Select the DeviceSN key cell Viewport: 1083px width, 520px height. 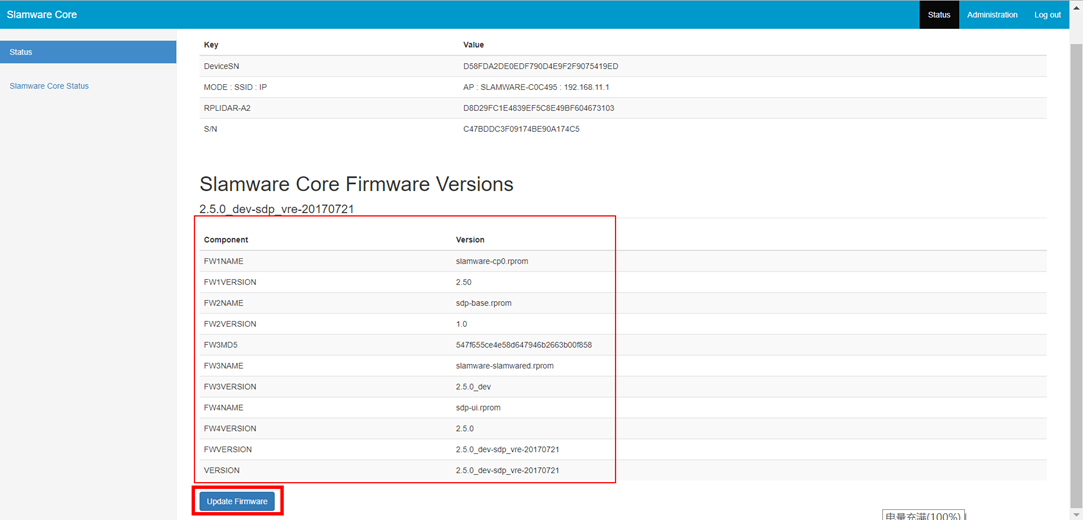(x=222, y=66)
